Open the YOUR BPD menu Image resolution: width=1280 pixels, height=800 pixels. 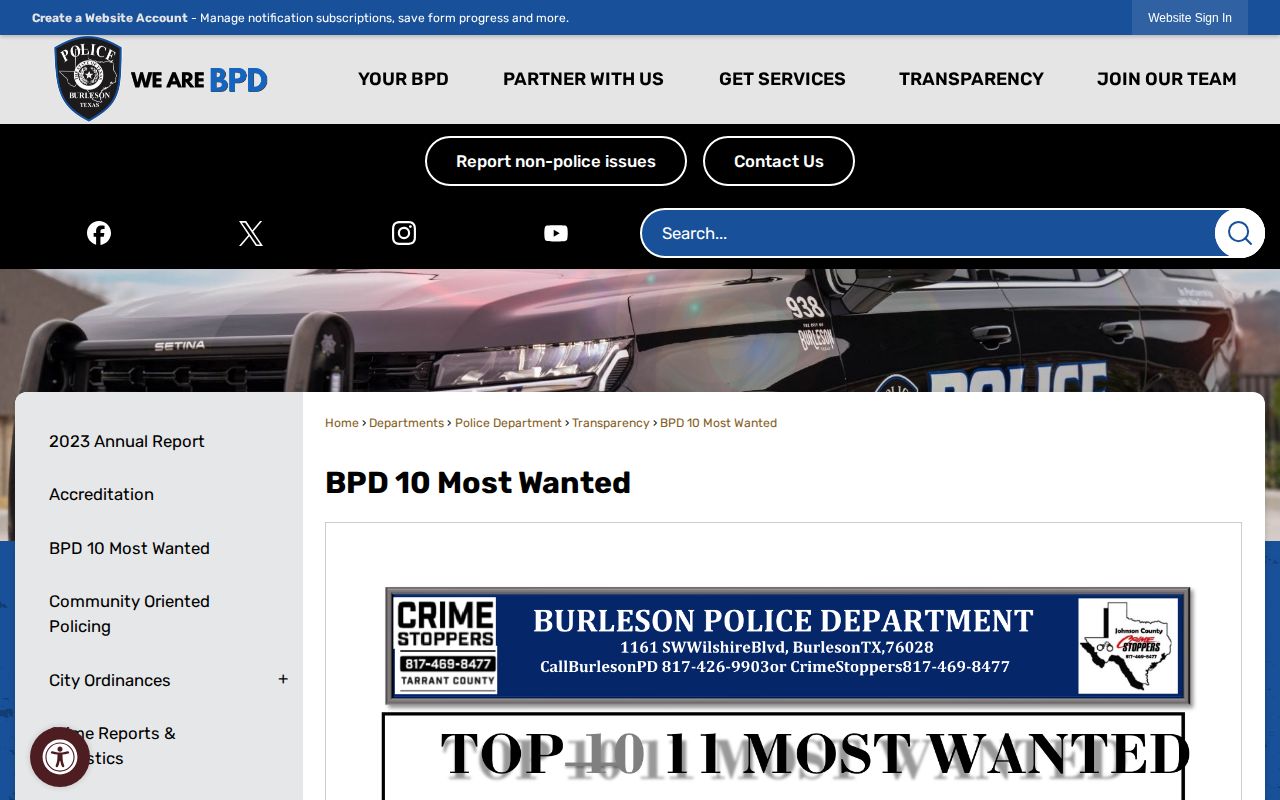403,79
